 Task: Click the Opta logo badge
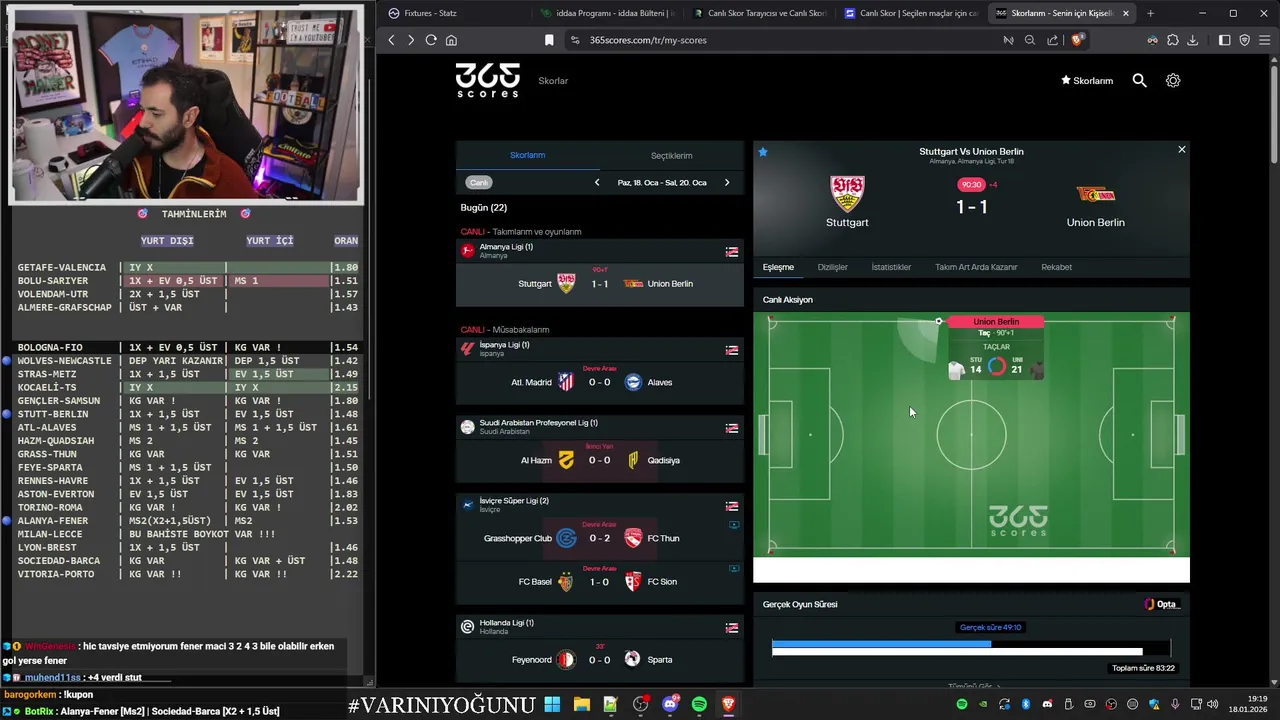click(1162, 604)
